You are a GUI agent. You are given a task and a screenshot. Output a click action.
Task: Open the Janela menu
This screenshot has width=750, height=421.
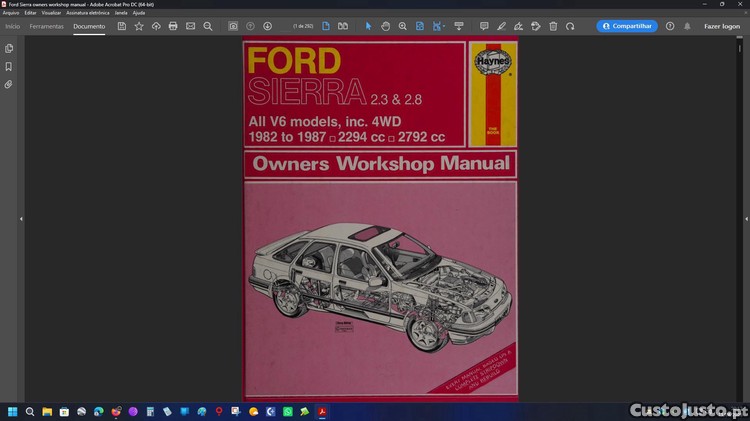coord(121,13)
